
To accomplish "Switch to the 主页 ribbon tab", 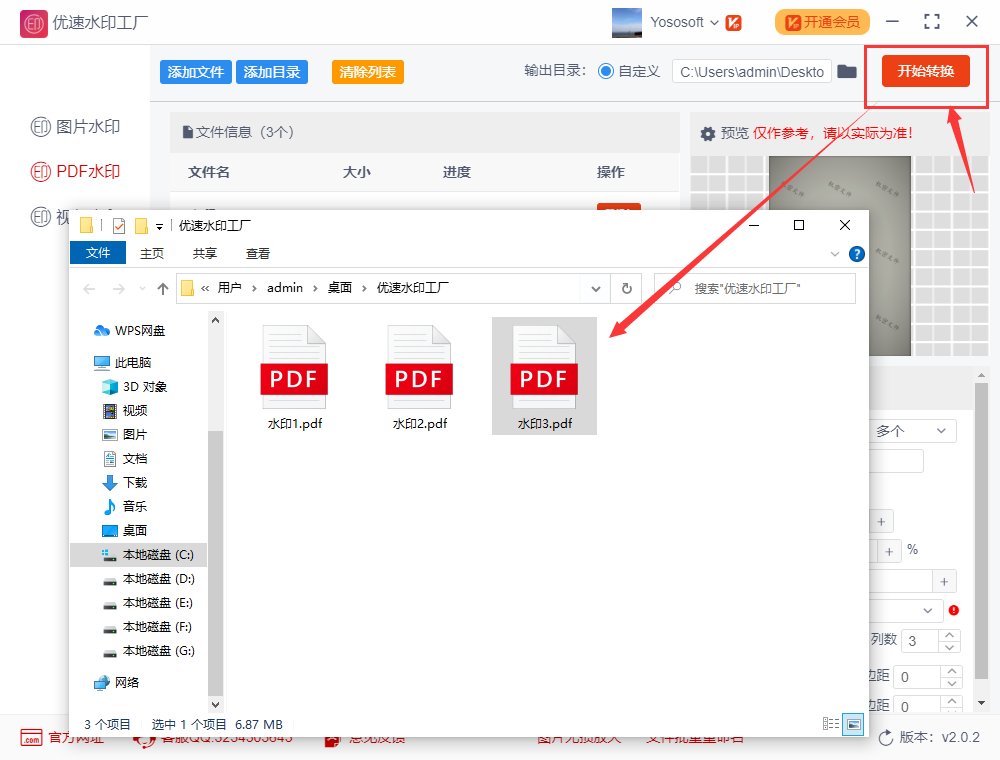I will click(151, 253).
